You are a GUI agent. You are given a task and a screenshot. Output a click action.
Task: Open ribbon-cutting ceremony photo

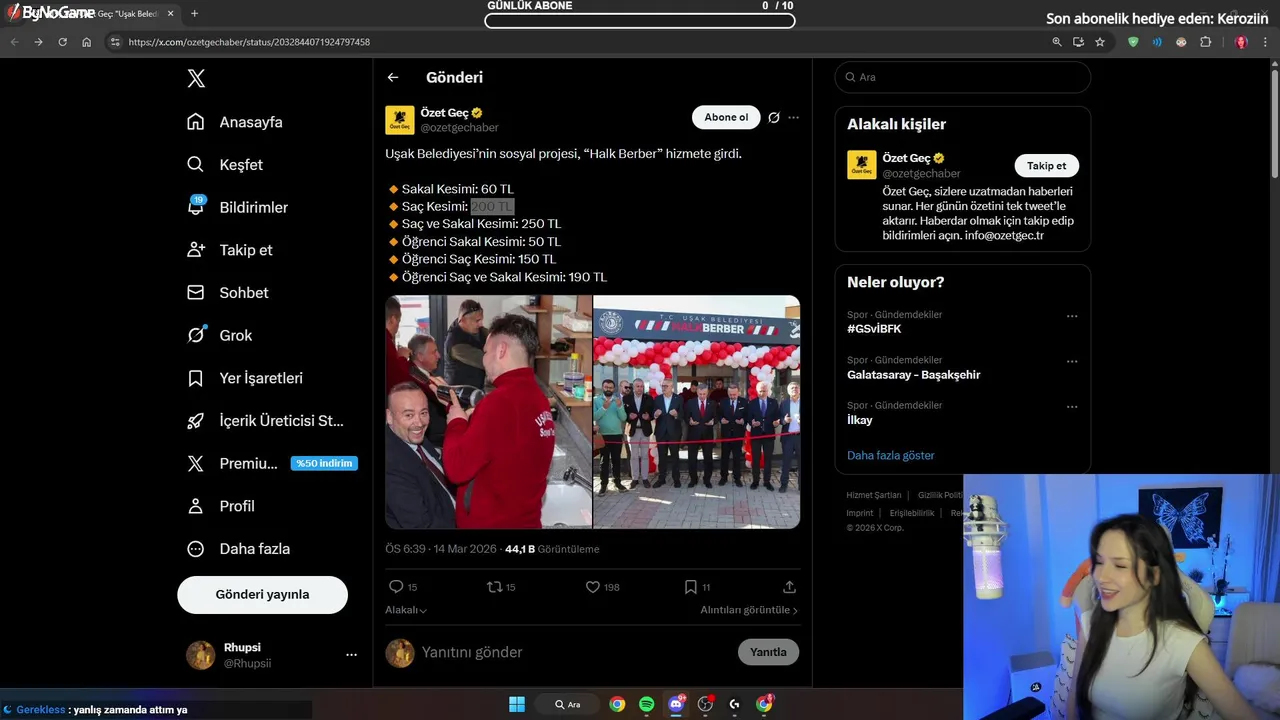pyautogui.click(x=697, y=412)
